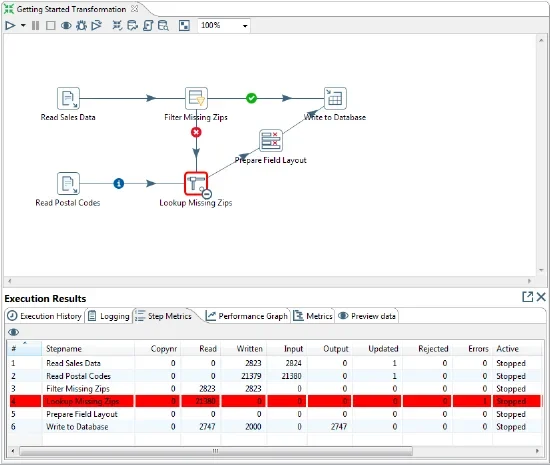
Task: Click the canvas horizontal scroll right arrow
Action: [529, 281]
